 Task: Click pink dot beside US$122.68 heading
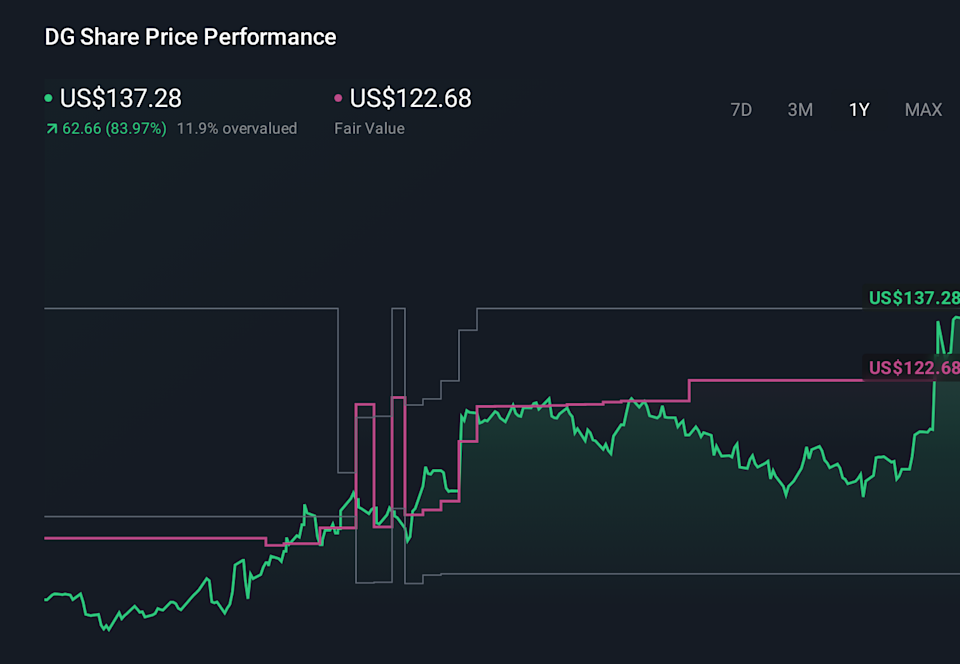click(x=338, y=99)
